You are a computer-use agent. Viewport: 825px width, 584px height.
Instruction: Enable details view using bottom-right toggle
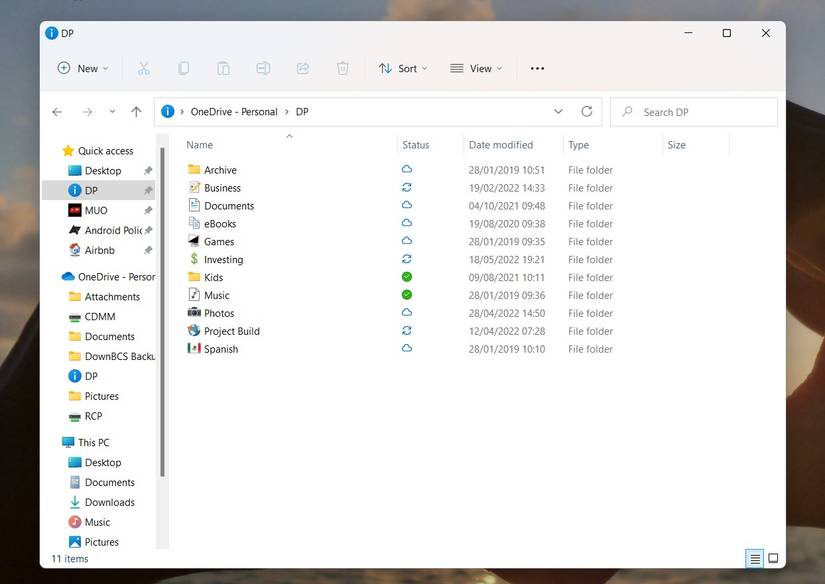tap(753, 558)
